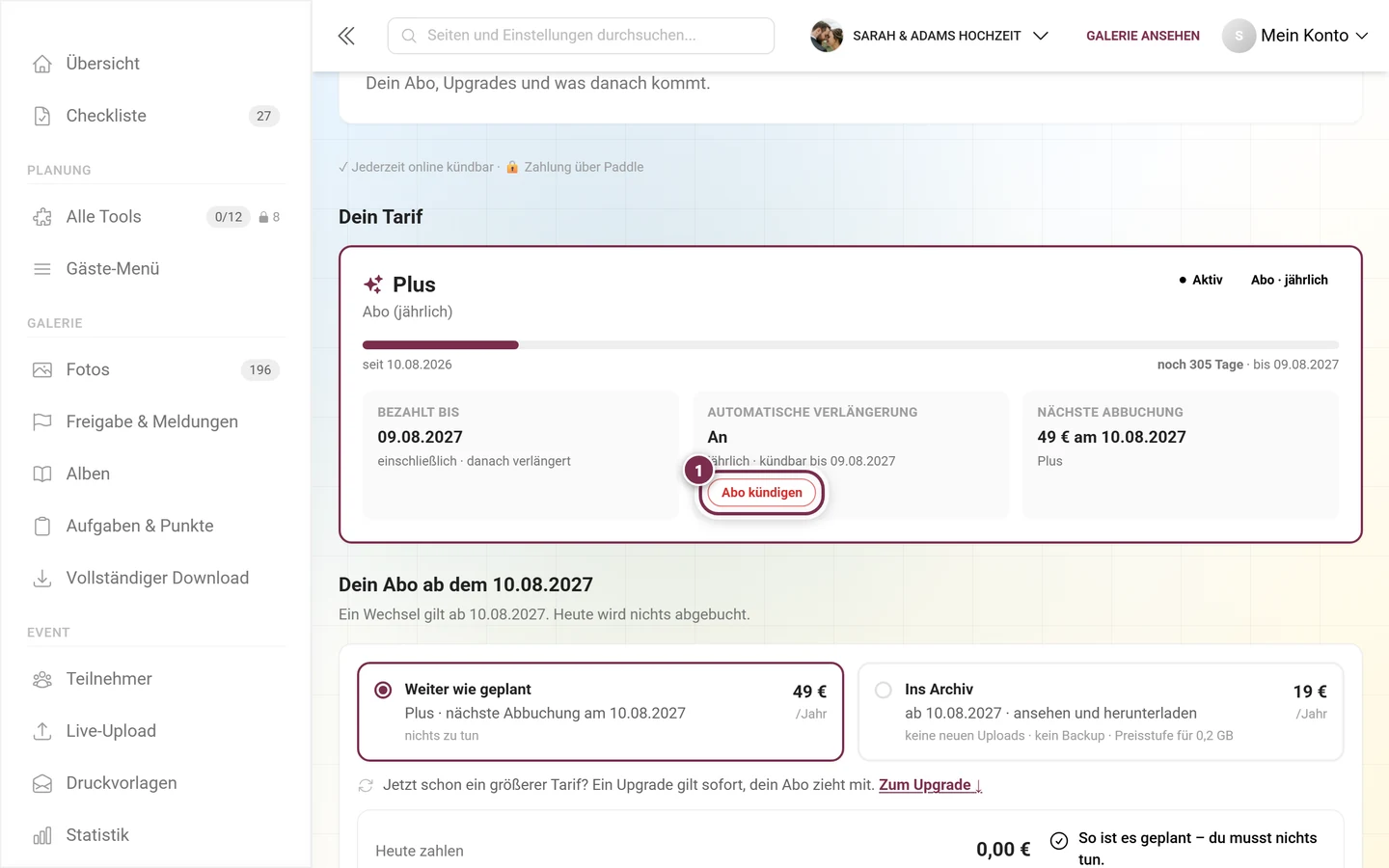
Task: Open Alle Tools puzzle icon
Action: click(x=42, y=217)
